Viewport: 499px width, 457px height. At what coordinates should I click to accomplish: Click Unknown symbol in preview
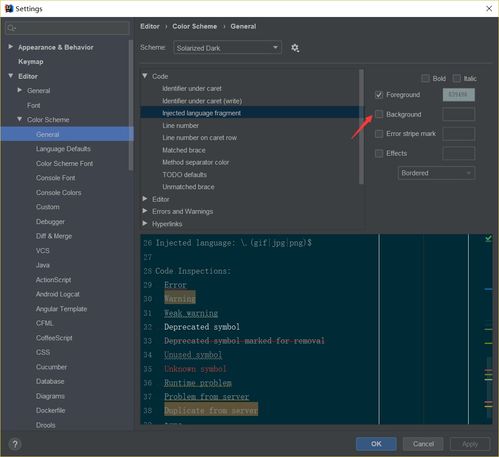[195, 369]
